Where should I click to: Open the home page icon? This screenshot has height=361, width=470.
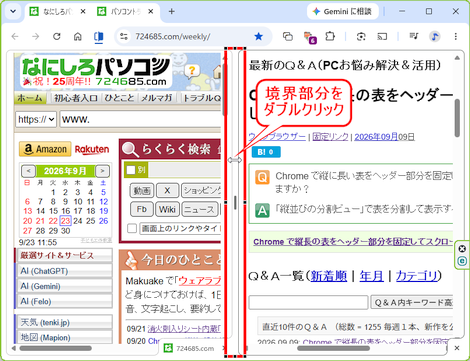tap(78, 36)
